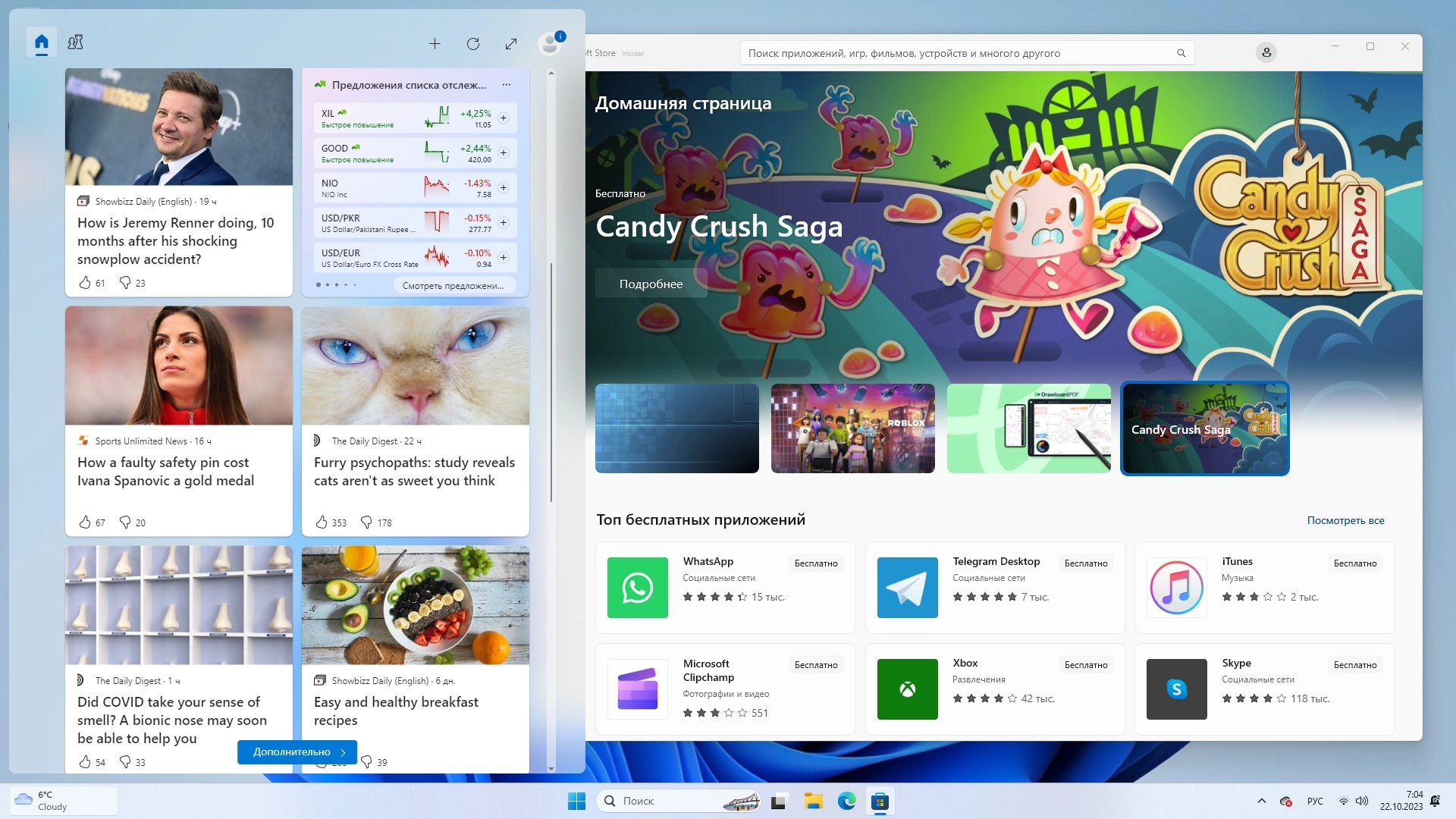Viewport: 1456px width, 819px height.
Task: Expand widgets panel to full view
Action: pos(511,44)
